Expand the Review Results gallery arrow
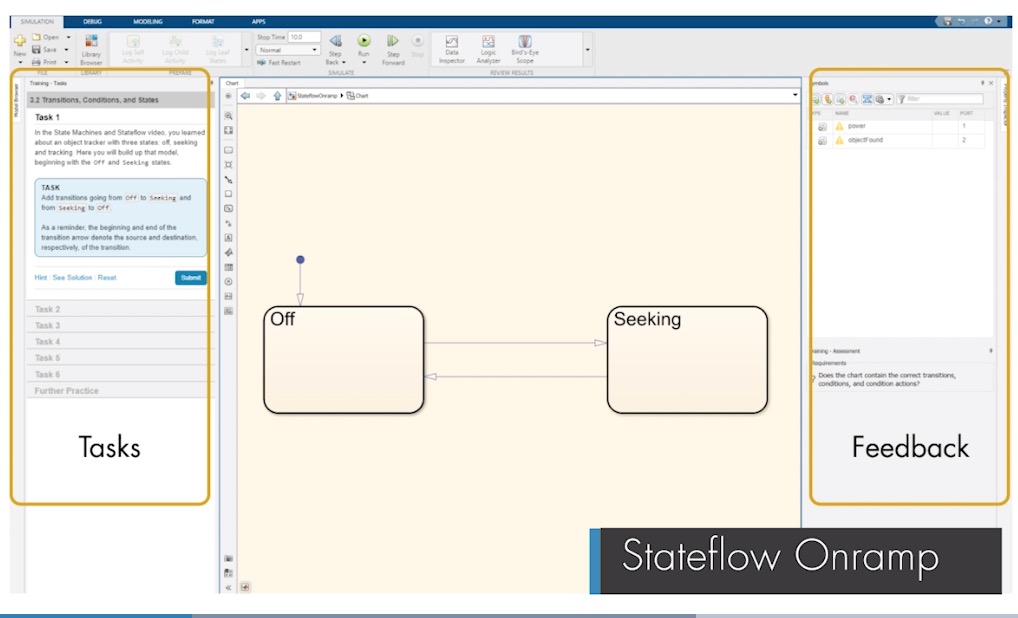This screenshot has height=618, width=1018. (588, 50)
